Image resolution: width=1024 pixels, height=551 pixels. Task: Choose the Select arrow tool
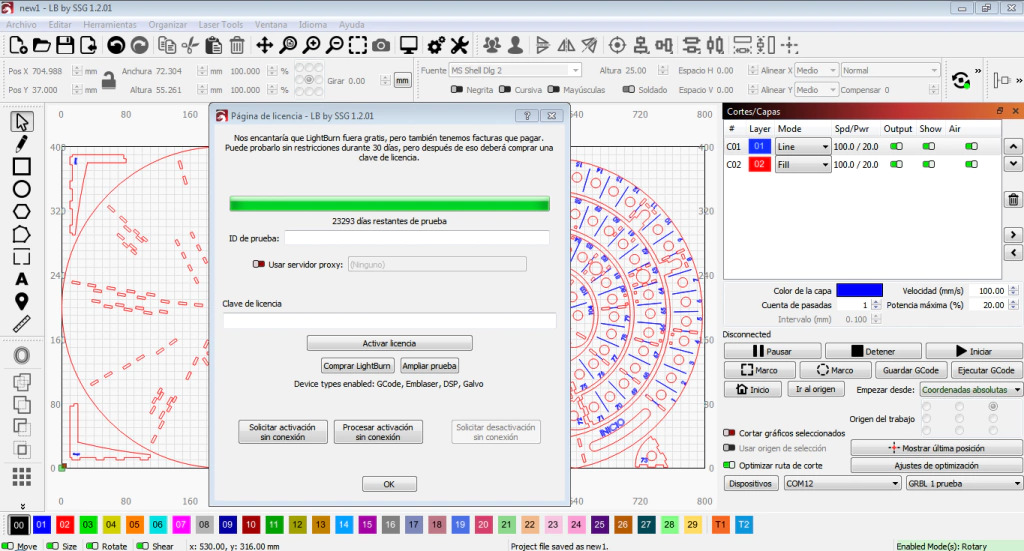(22, 121)
